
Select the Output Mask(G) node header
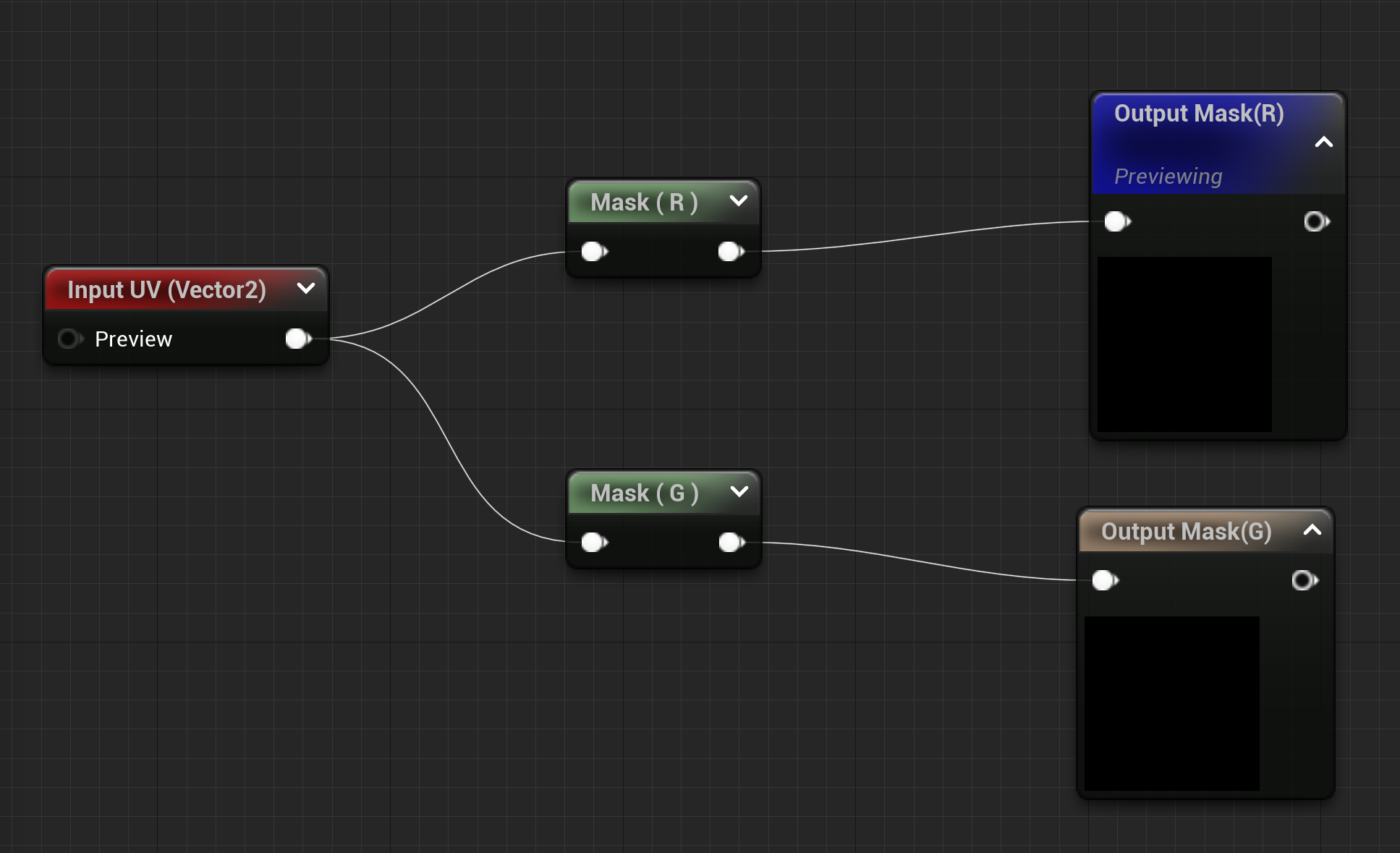tap(1186, 531)
